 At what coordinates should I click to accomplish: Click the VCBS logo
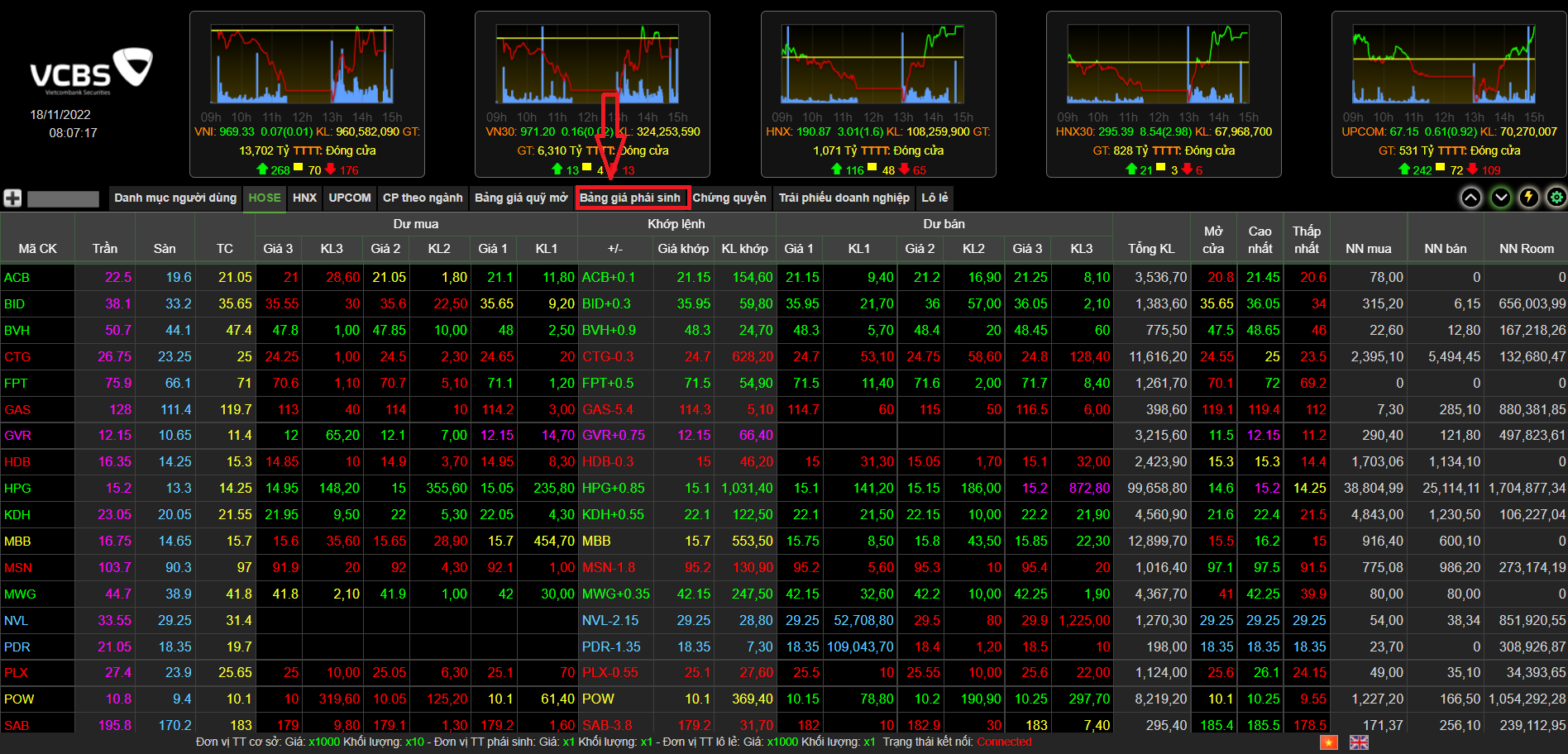coord(91,70)
